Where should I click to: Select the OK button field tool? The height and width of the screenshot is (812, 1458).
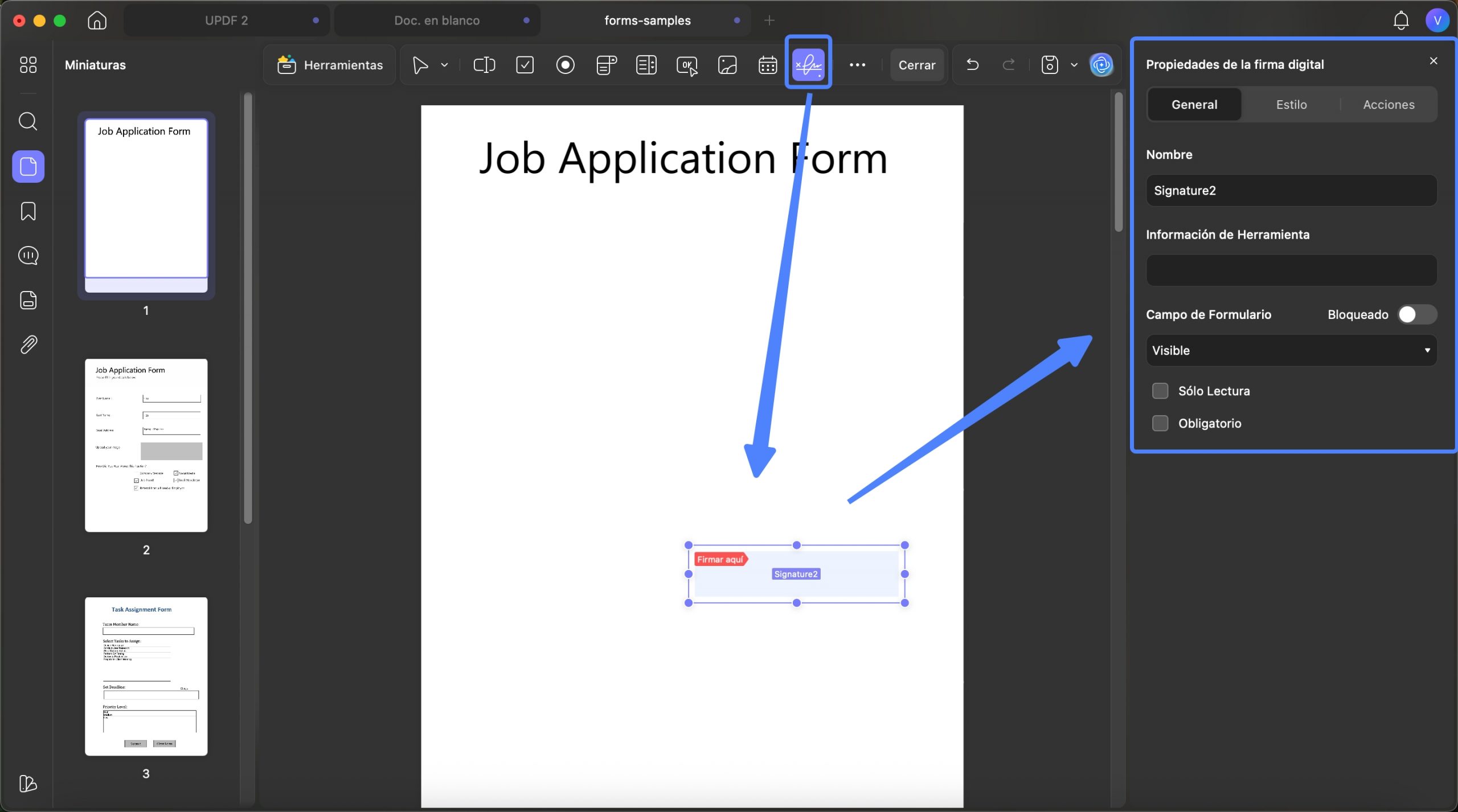tap(687, 65)
